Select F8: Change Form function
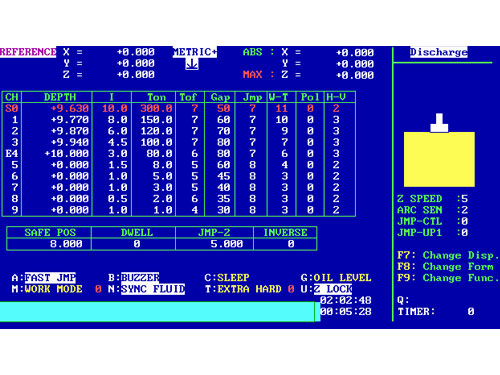500x375 pixels. coord(445,267)
